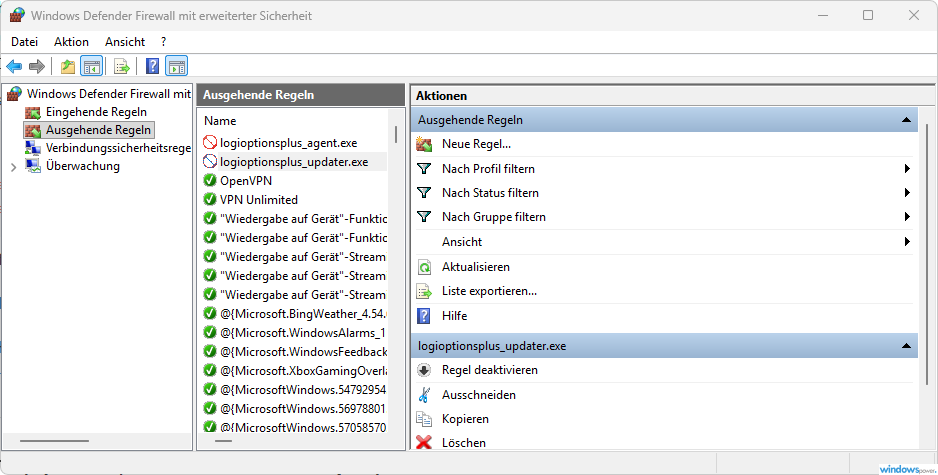Screen dimensions: 938x475
Task: Click the Back arrow toolbar icon
Action: pos(14,66)
